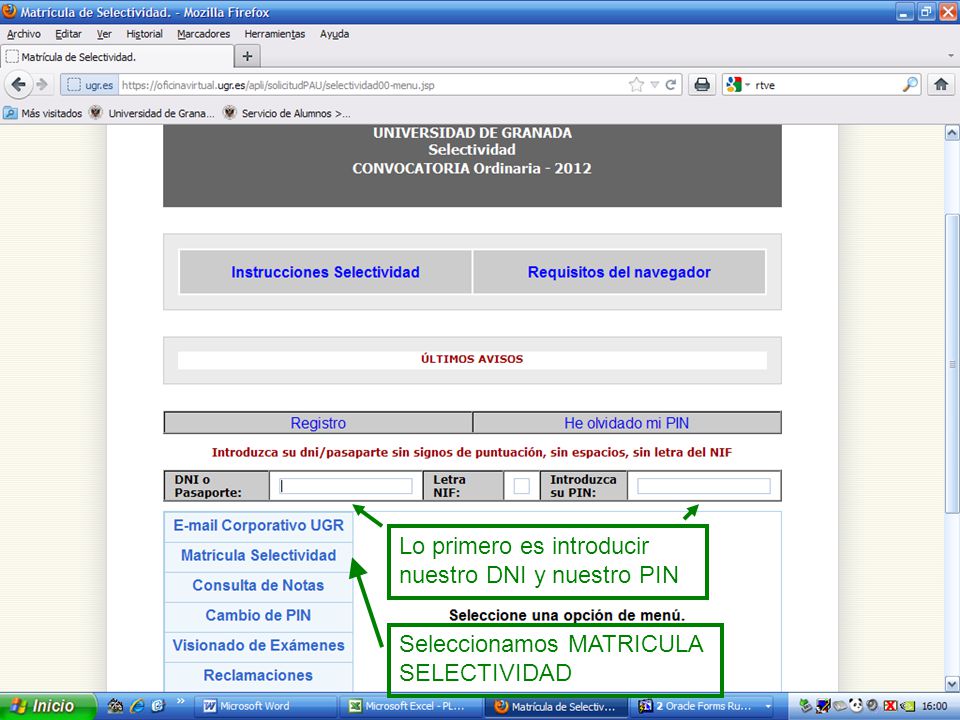
Task: Select the Matrícula de Selectividad browser tab
Action: click(x=116, y=56)
